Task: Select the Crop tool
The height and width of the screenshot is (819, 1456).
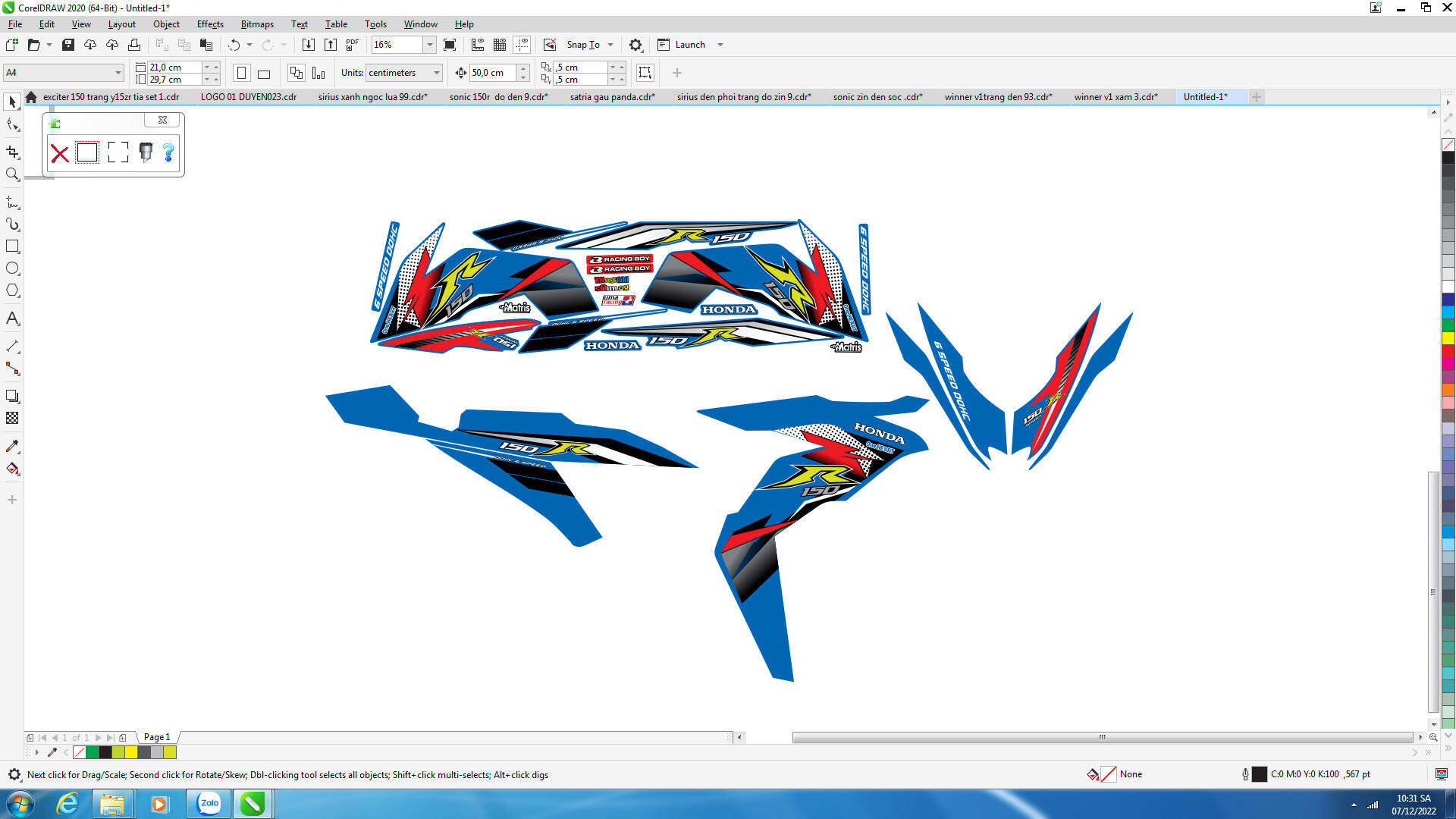Action: pyautogui.click(x=12, y=152)
